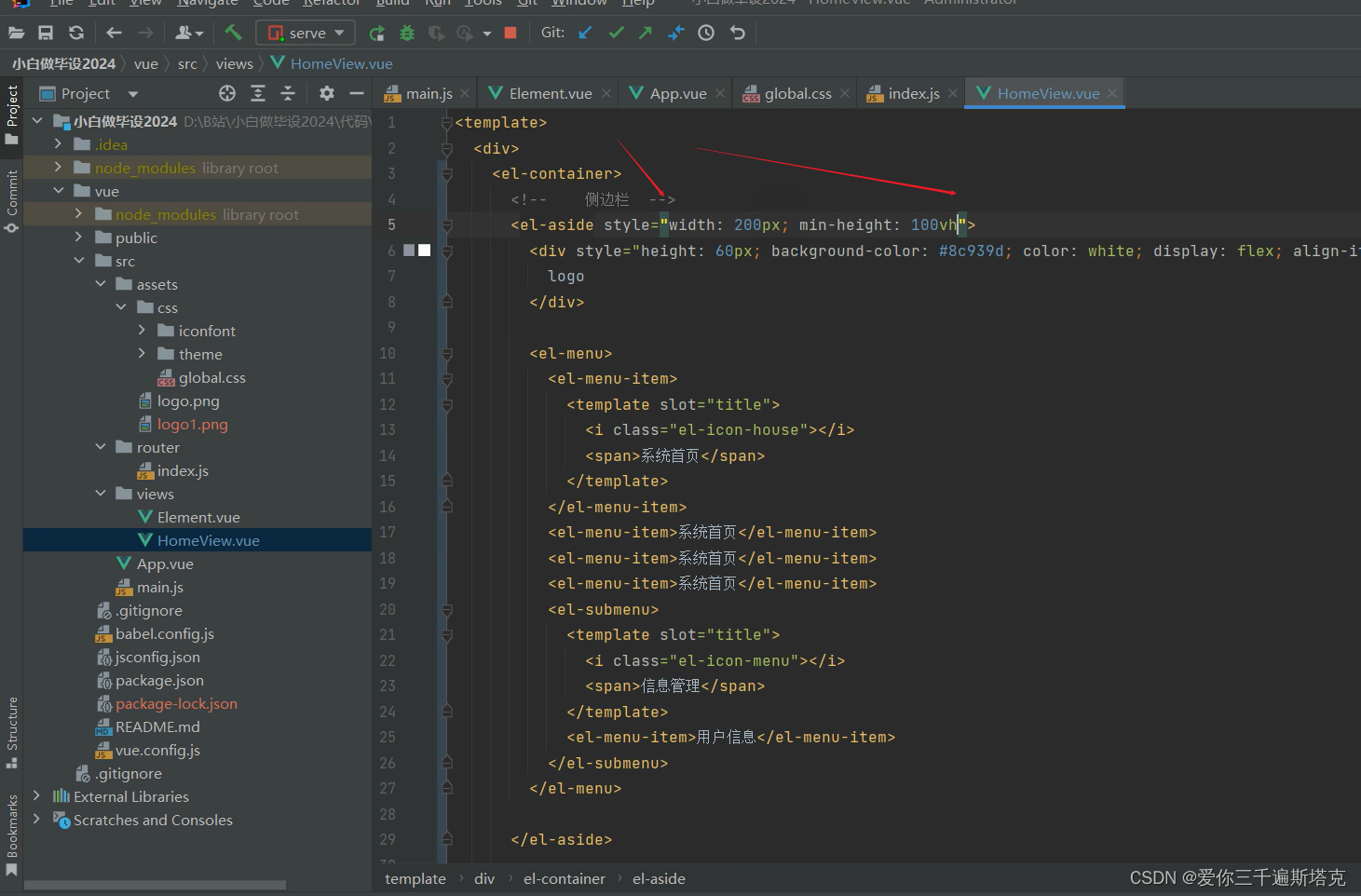
Task: Click the el-container breadcrumb at the bottom
Action: click(x=564, y=878)
